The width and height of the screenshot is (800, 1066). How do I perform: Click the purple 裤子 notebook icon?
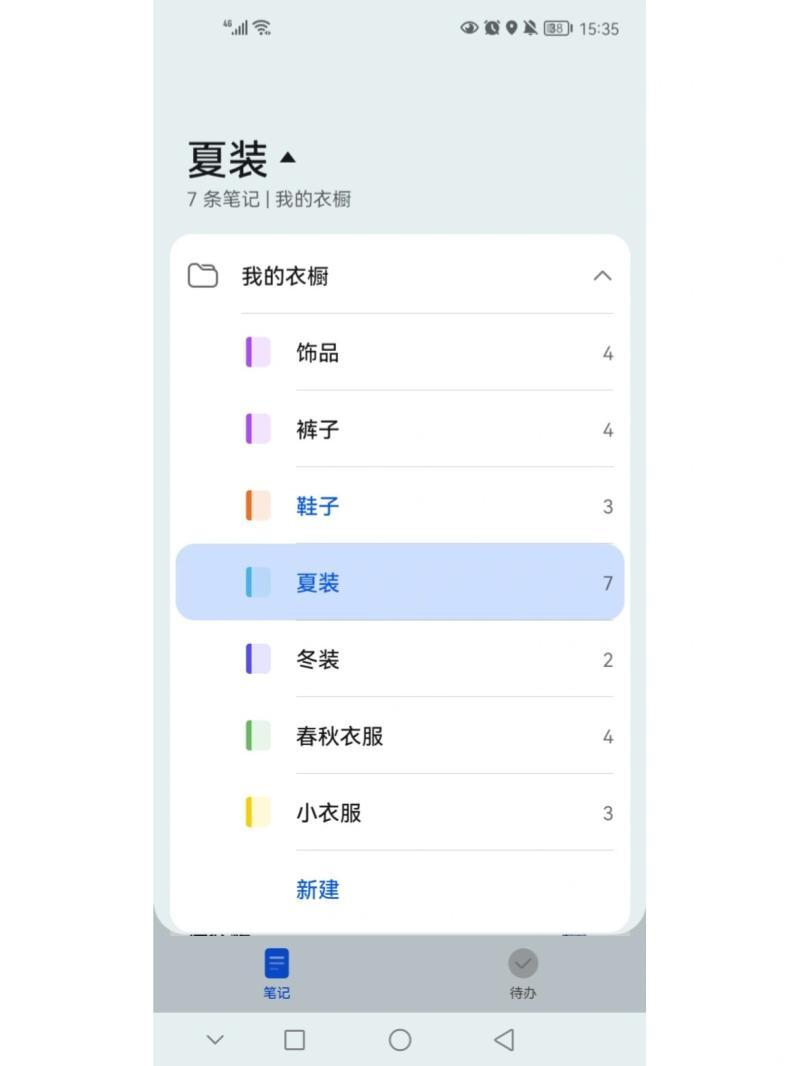point(258,429)
